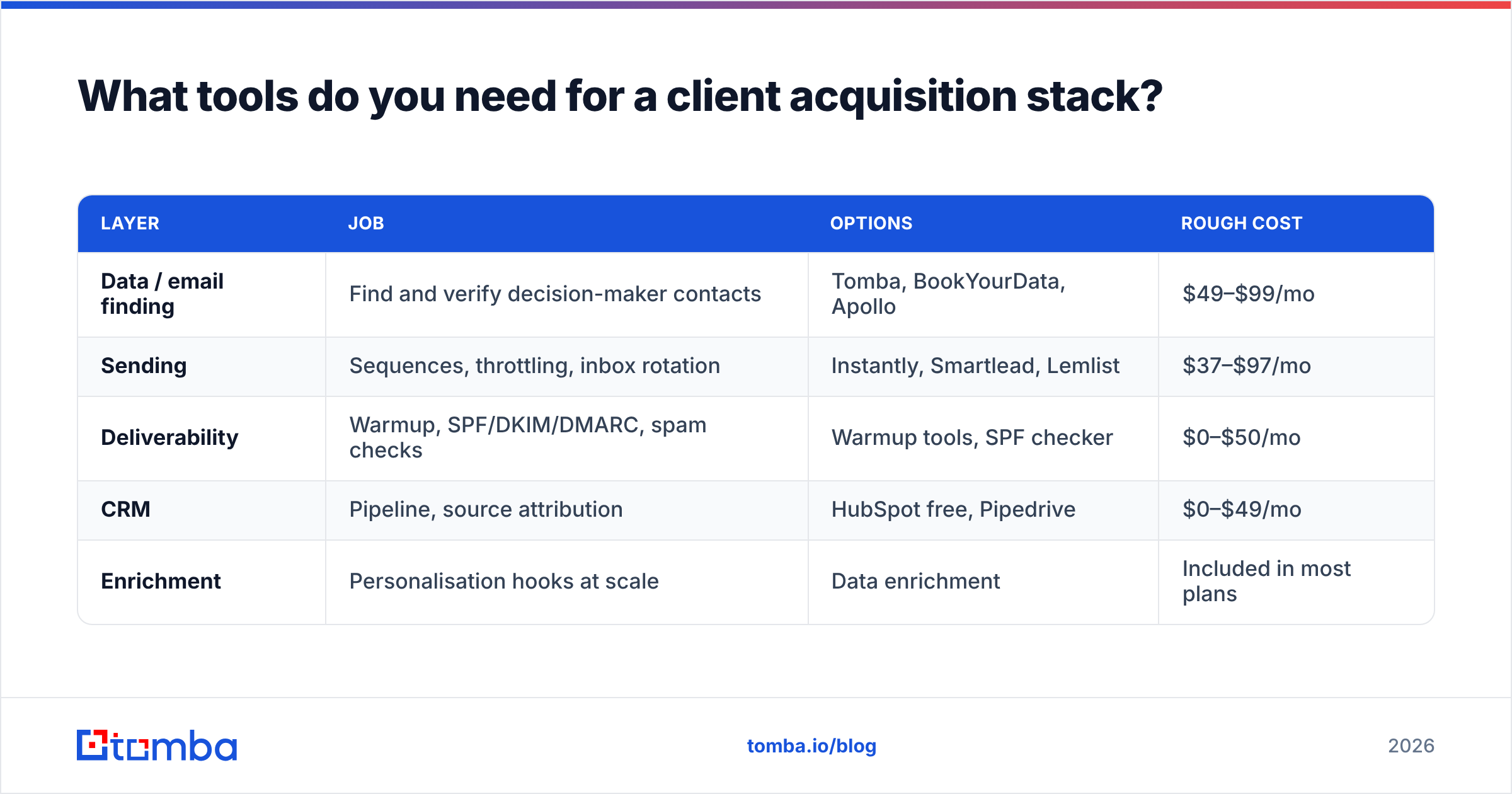The height and width of the screenshot is (794, 1512).
Task: Select the '$49–$99/mo' cost cell
Action: pos(1296,294)
